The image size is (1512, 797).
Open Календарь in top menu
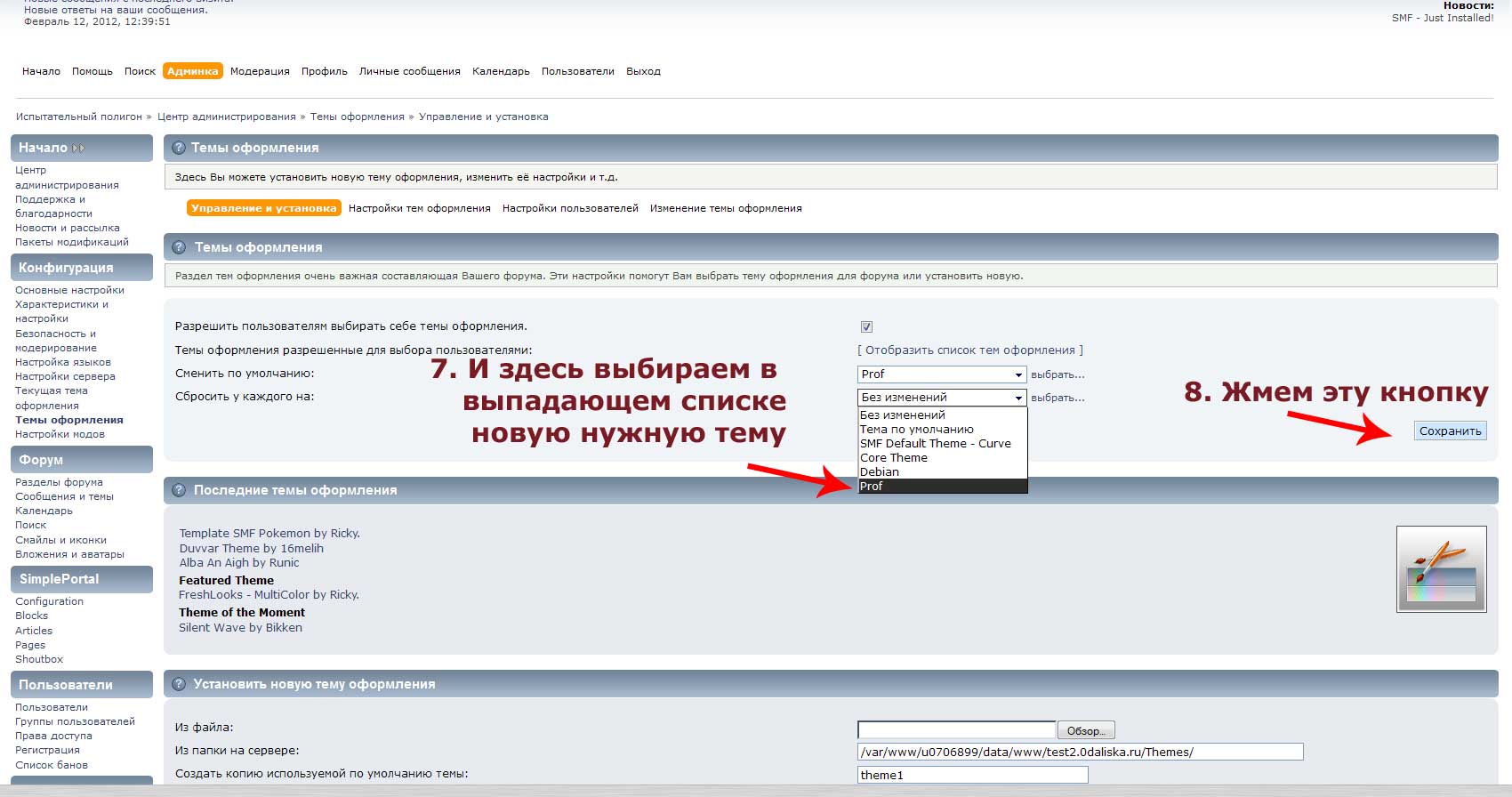(x=501, y=71)
